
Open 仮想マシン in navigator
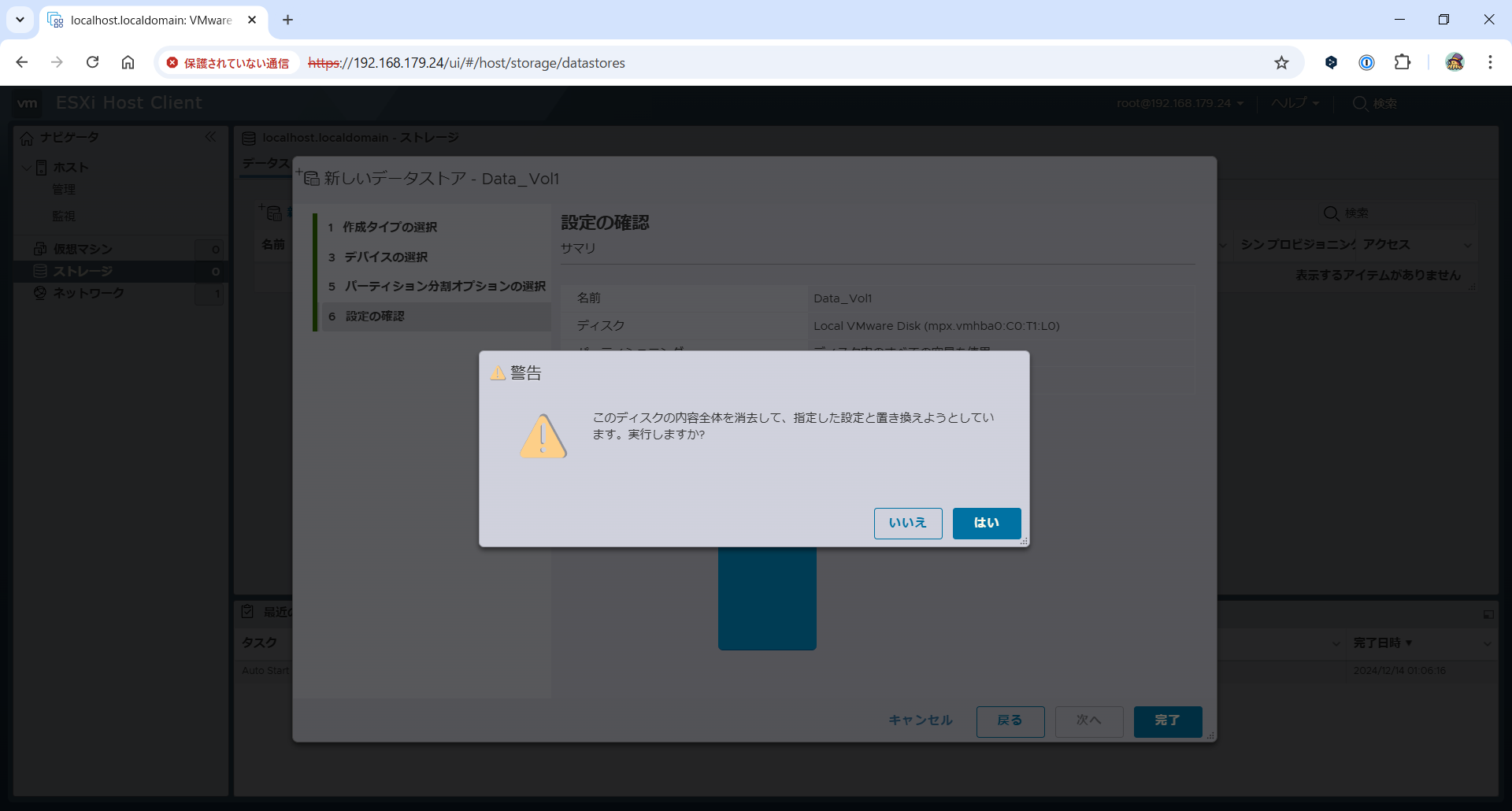83,249
